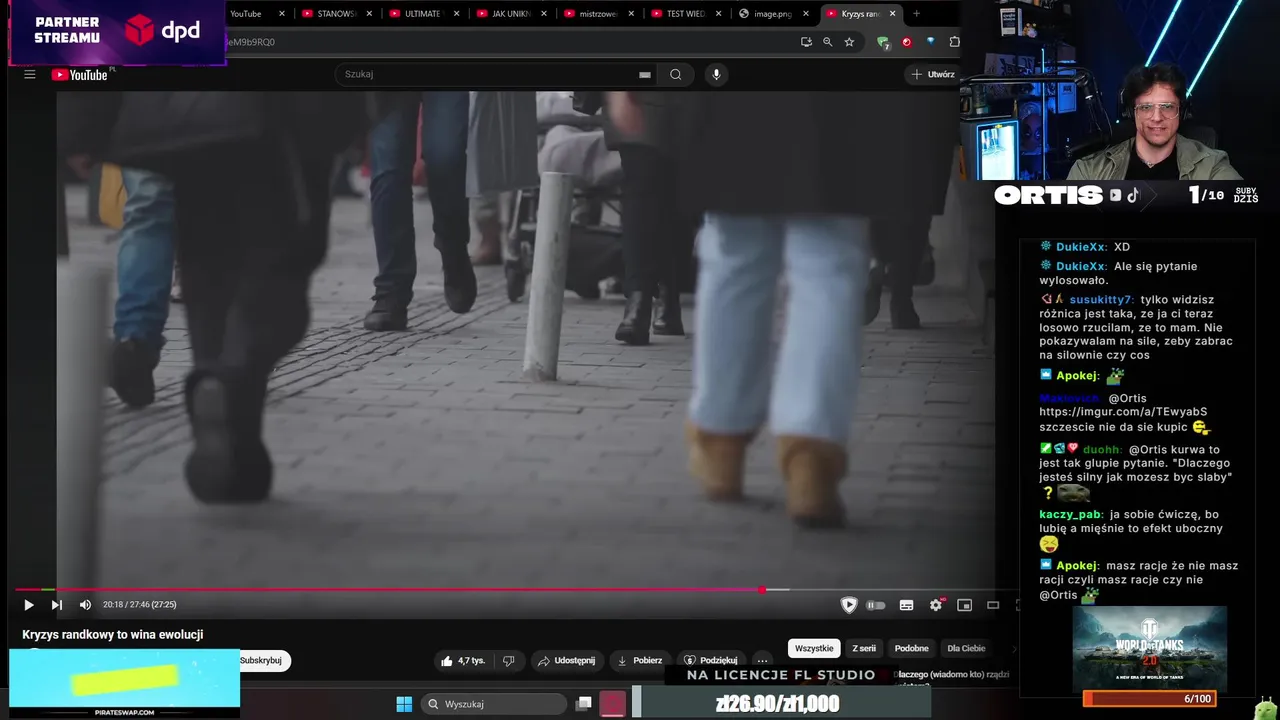Play the YouTube video
1280x720 pixels.
pyautogui.click(x=28, y=605)
